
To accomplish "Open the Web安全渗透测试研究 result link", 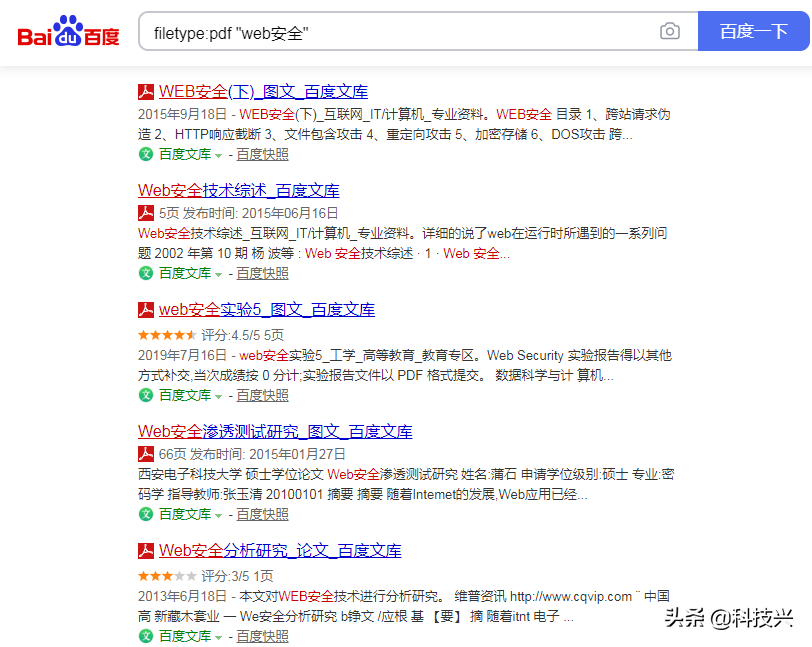I will (x=275, y=431).
